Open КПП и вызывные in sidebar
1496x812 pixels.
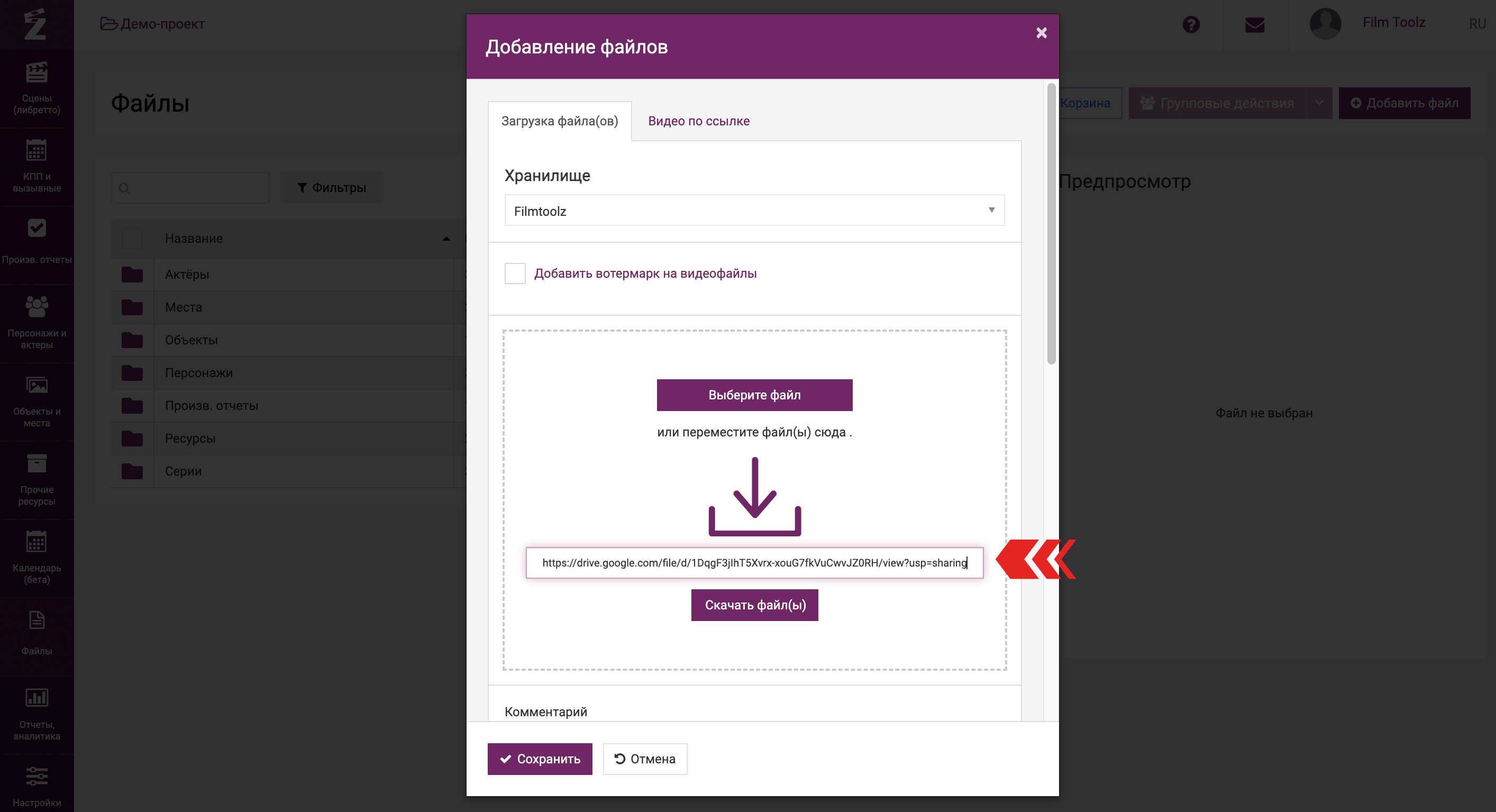pos(37,167)
